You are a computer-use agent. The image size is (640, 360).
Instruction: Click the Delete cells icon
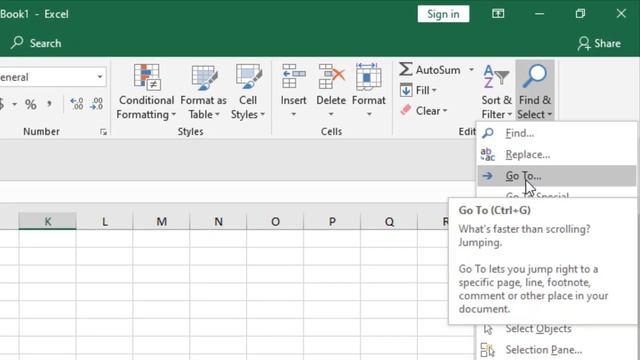click(x=331, y=76)
